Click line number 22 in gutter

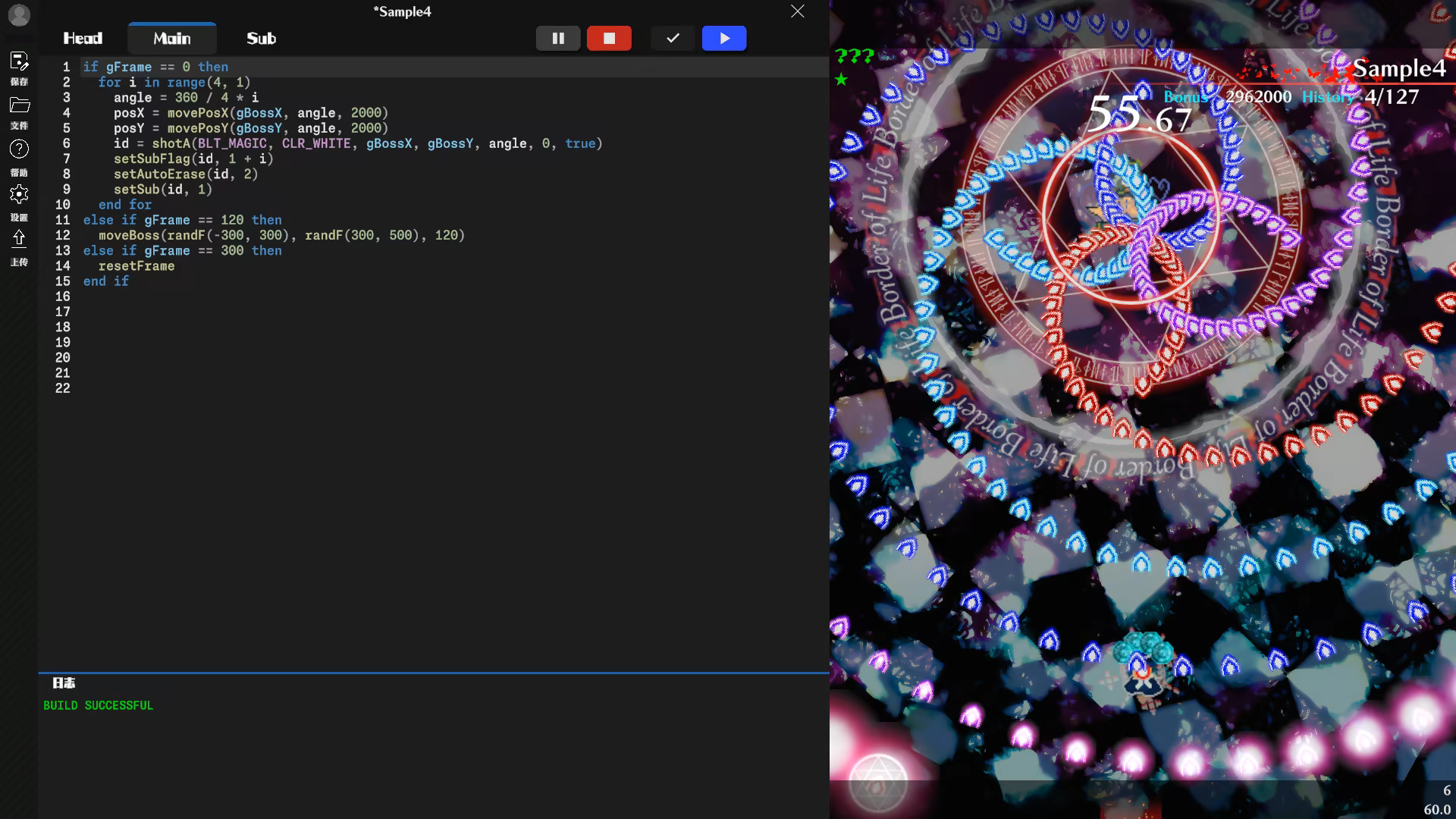pyautogui.click(x=62, y=388)
